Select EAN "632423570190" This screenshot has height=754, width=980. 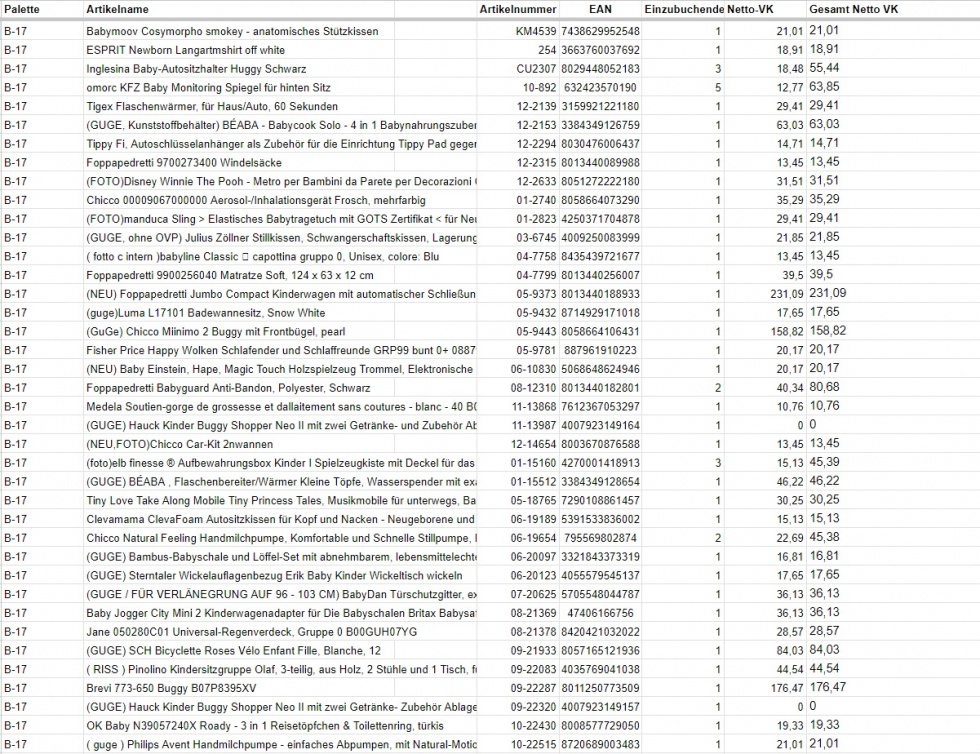coord(600,88)
